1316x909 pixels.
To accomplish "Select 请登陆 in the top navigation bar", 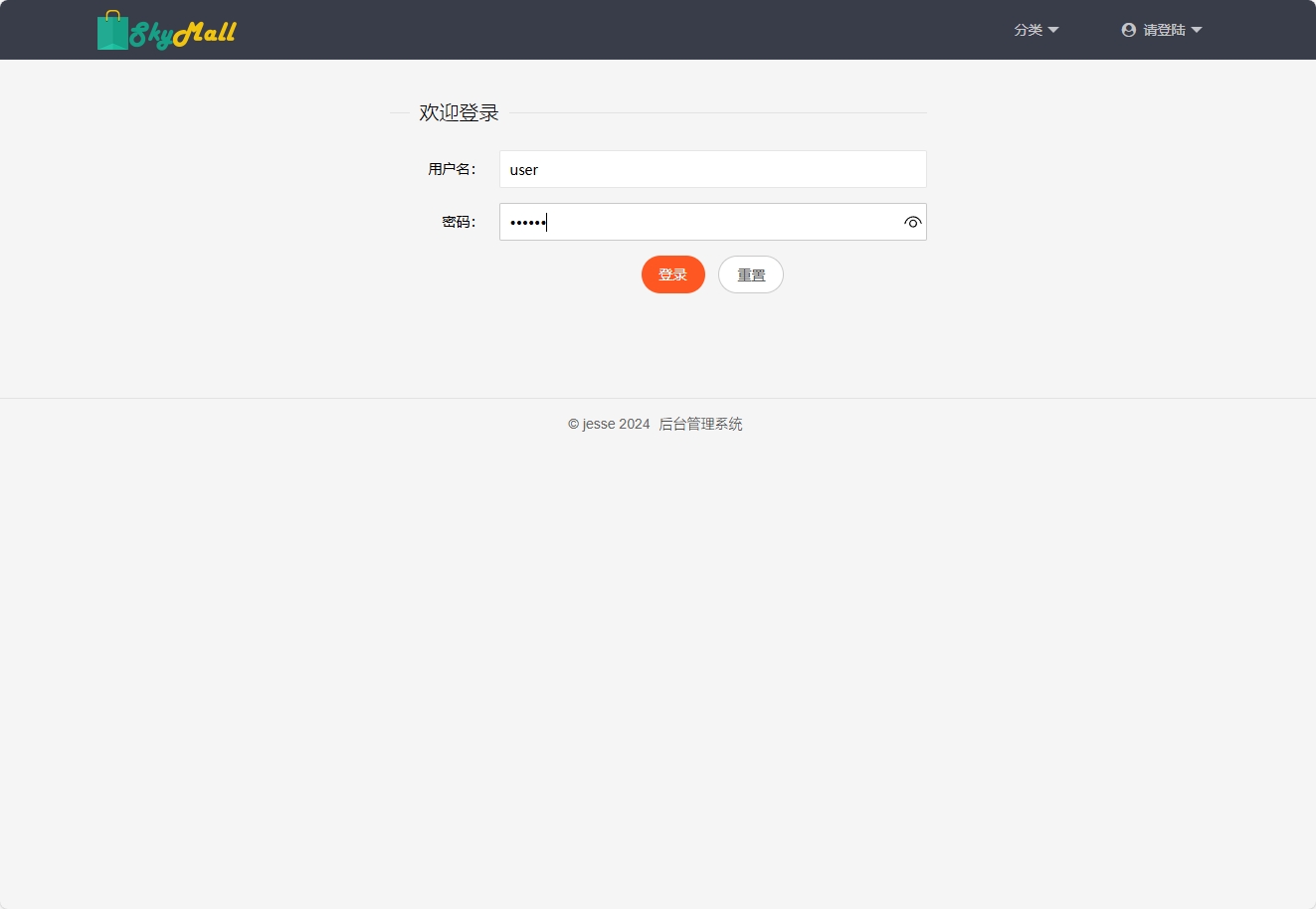I will coord(1166,30).
